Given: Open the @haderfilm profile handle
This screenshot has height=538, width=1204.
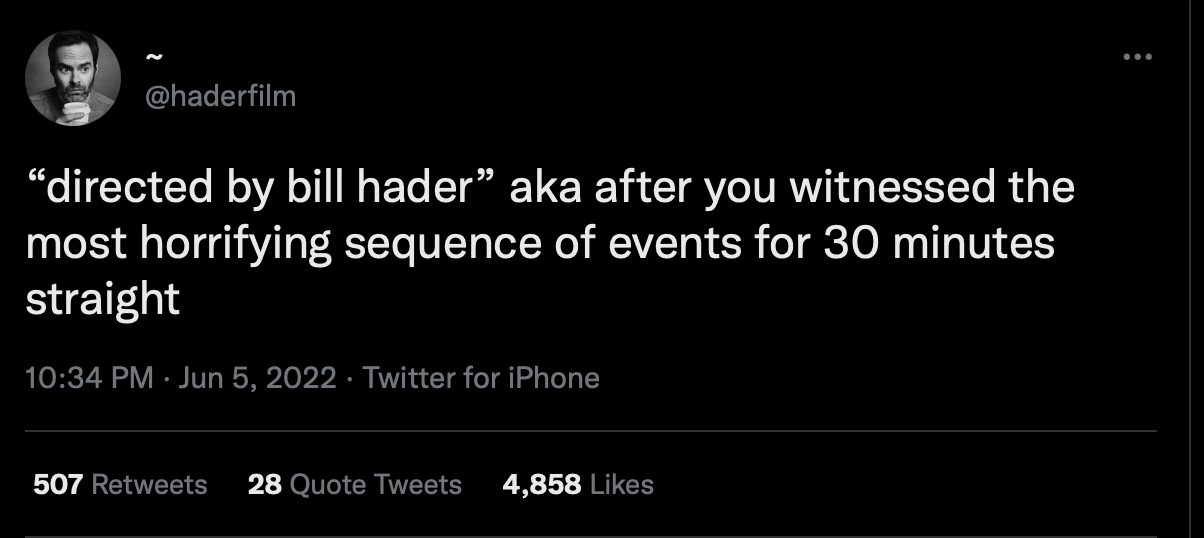Looking at the screenshot, I should coord(221,97).
